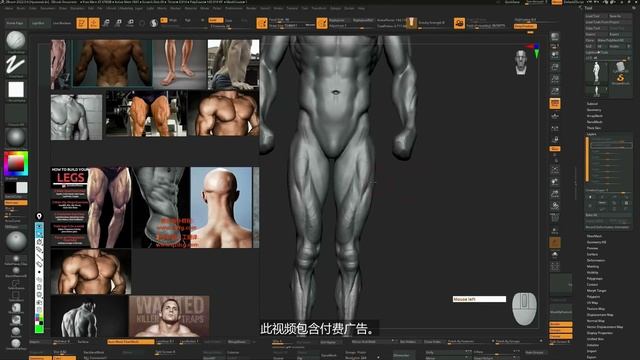
Task: Select the large sphere brush on left shelf
Action: (x=16, y=241)
